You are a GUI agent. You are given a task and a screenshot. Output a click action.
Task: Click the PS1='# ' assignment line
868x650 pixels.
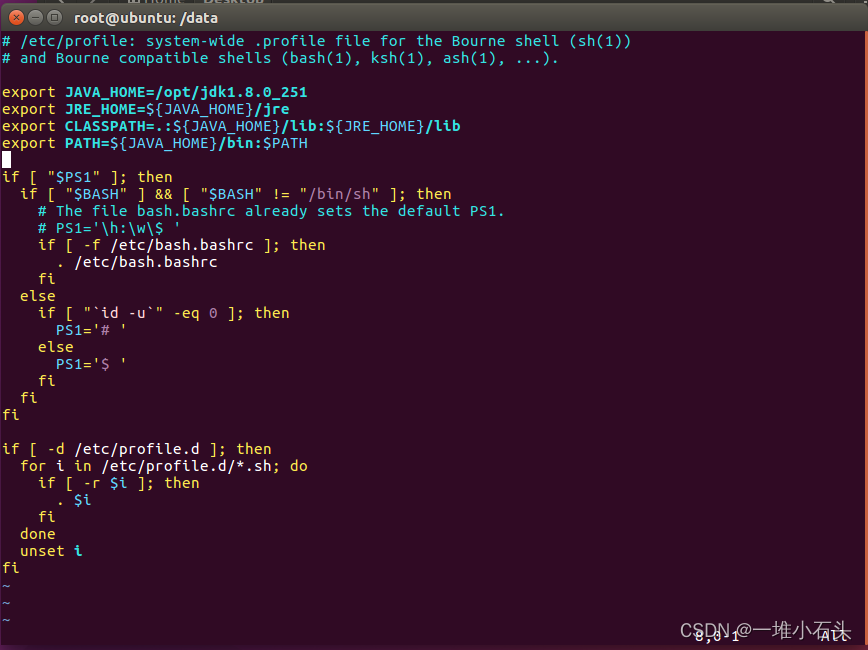click(x=91, y=330)
